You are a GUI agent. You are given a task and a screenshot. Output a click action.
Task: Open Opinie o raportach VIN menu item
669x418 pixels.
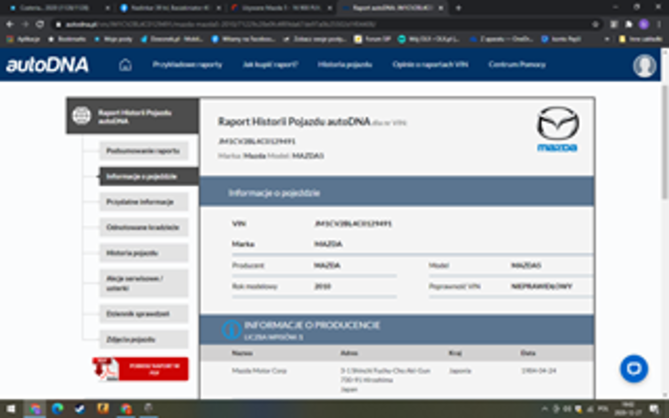pyautogui.click(x=430, y=65)
